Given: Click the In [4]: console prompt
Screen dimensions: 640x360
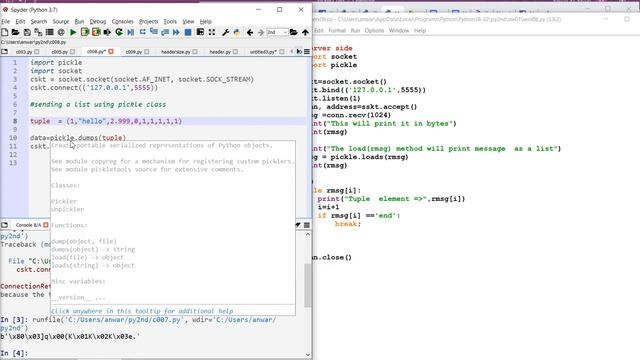Looking at the screenshot, I should [x=14, y=353].
